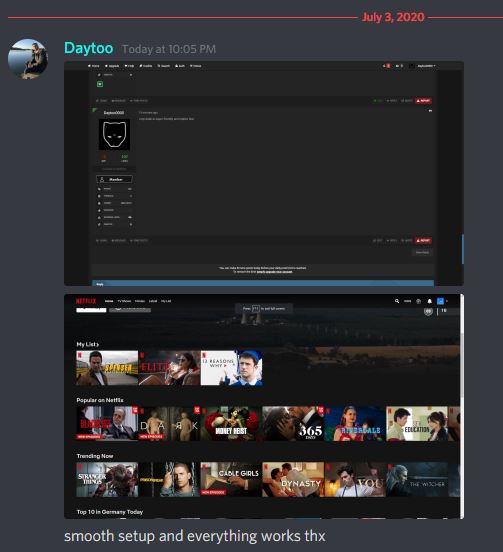Screen dimensions: 503x552
Task: Click the Daytoo username in the message header
Action: (x=88, y=48)
